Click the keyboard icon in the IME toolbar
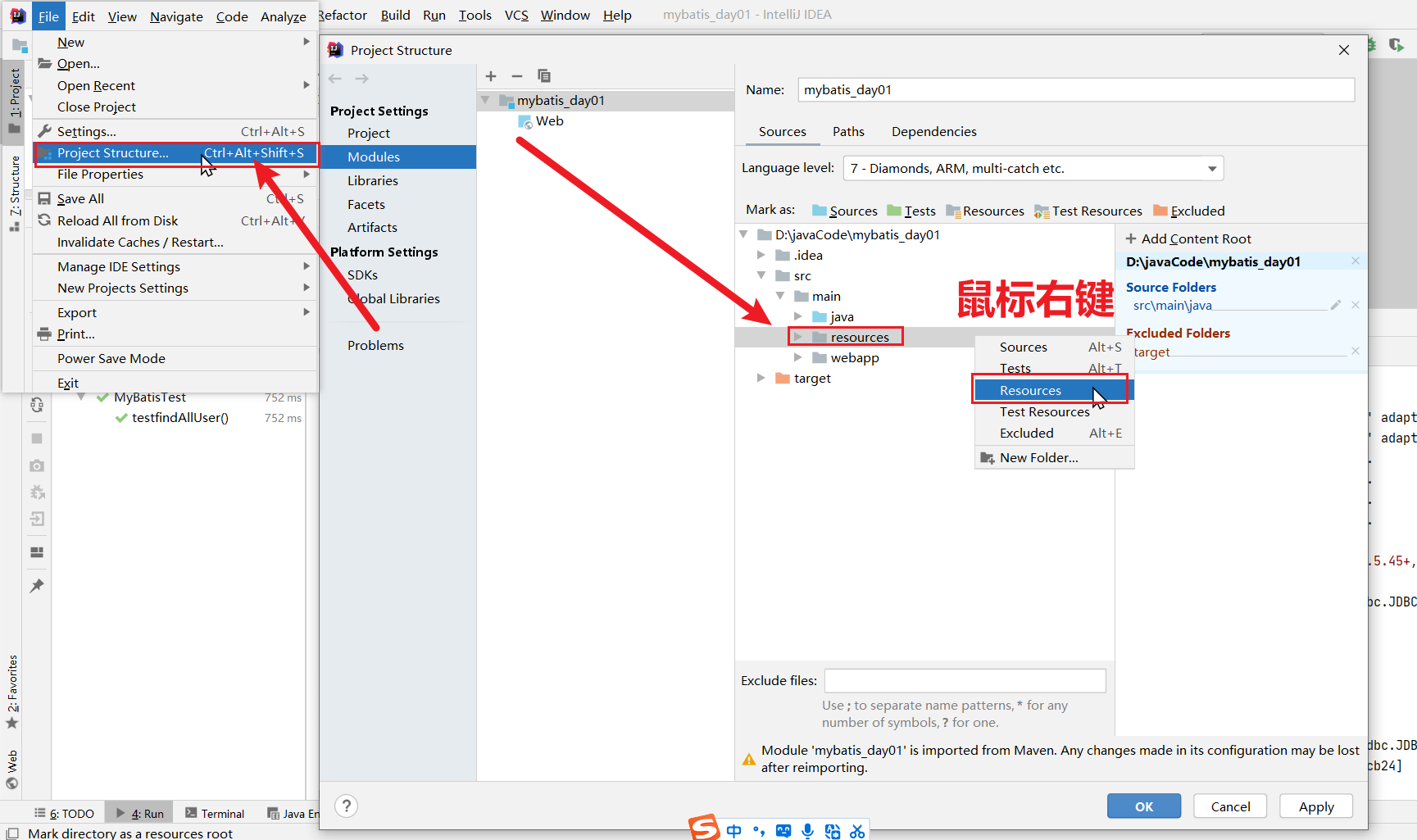 tap(783, 831)
